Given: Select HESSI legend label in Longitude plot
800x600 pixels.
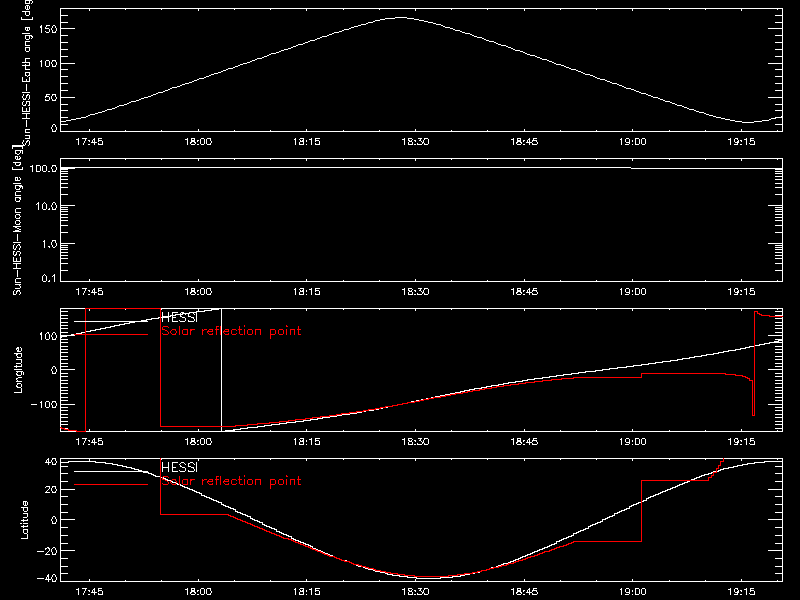Looking at the screenshot, I should pyautogui.click(x=179, y=317).
